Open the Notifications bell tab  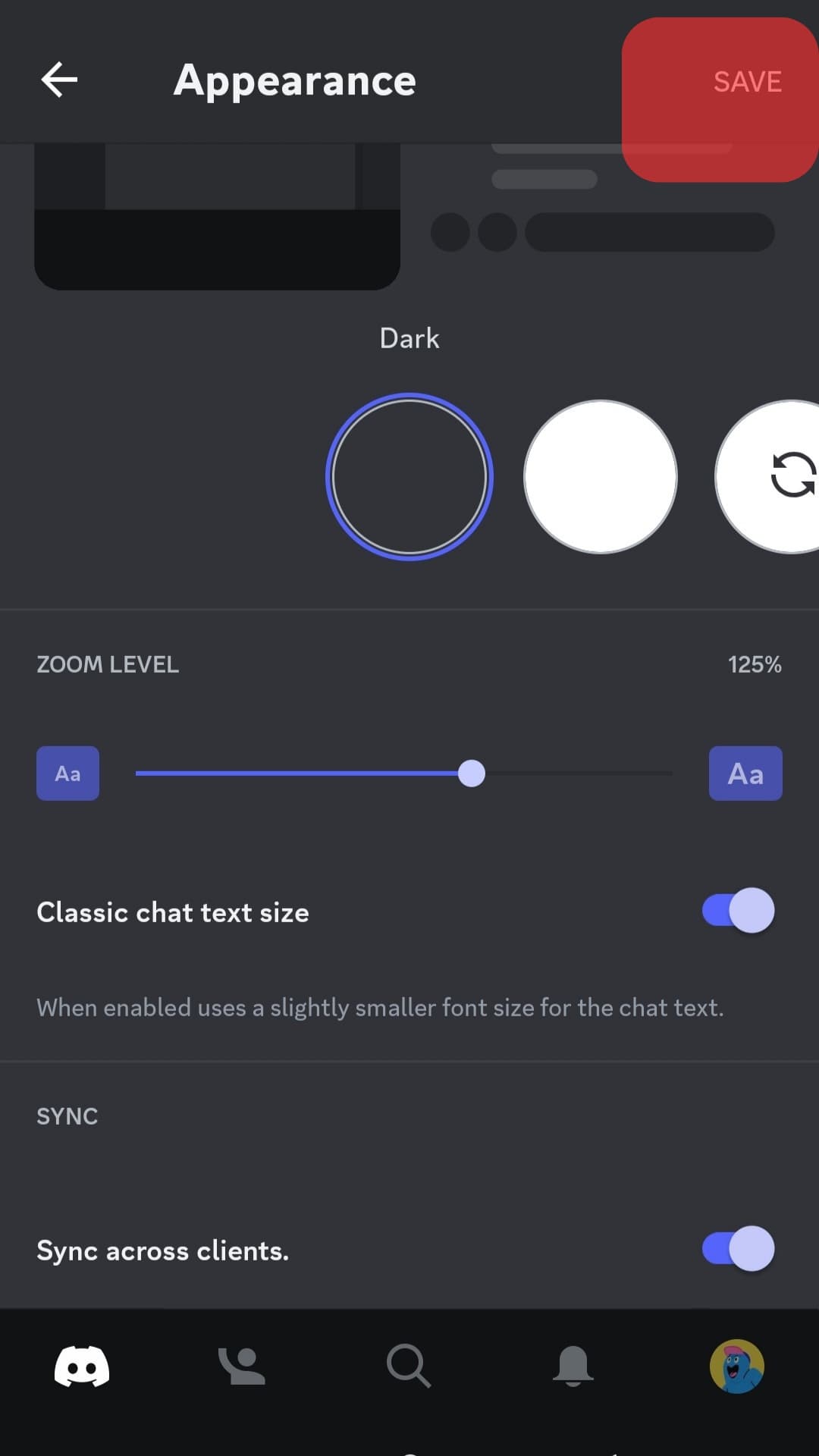pyautogui.click(x=573, y=1367)
